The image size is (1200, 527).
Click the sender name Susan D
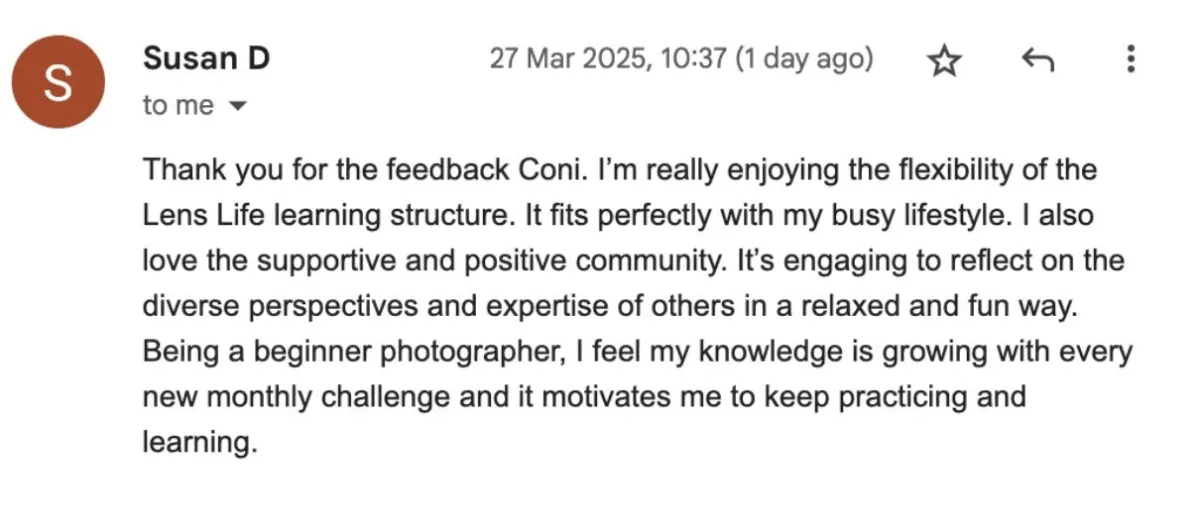pos(207,58)
